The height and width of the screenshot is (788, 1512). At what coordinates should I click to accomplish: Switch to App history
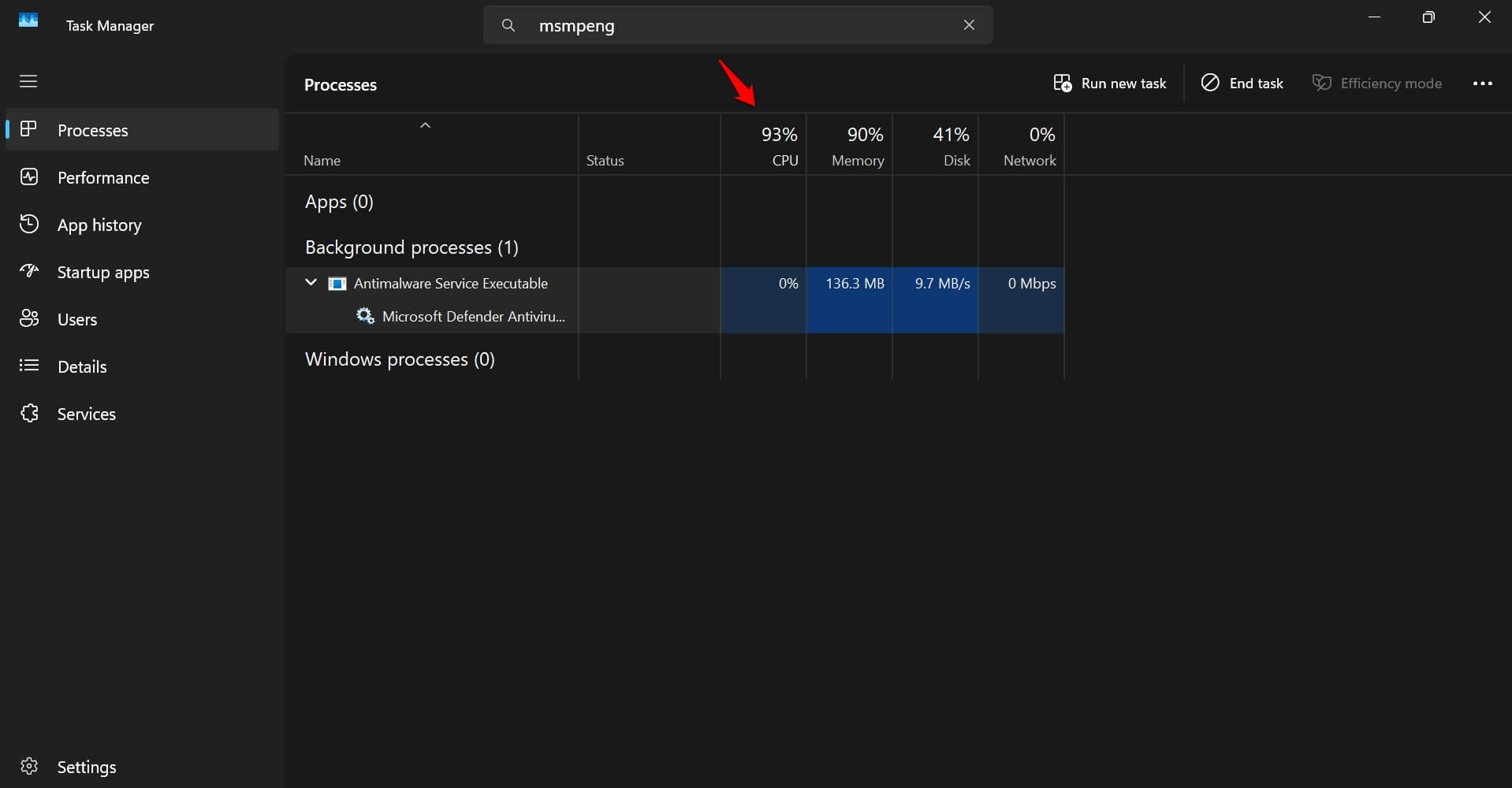(142, 225)
